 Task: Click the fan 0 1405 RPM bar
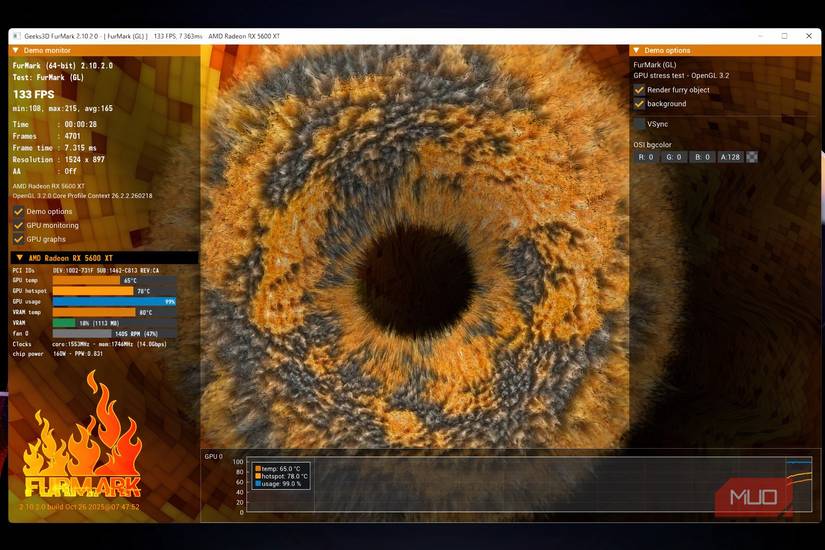[114, 334]
